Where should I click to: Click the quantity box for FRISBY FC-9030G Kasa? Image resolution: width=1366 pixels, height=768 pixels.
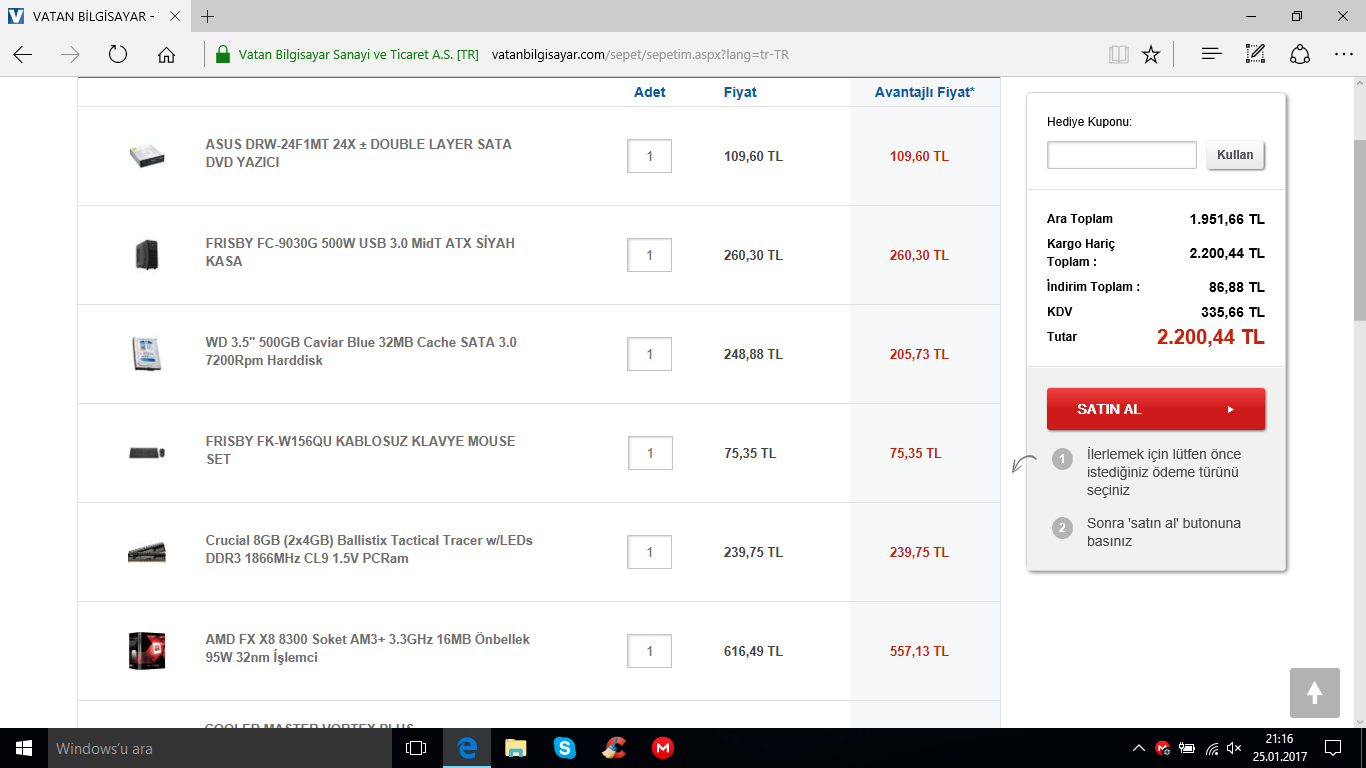(650, 255)
